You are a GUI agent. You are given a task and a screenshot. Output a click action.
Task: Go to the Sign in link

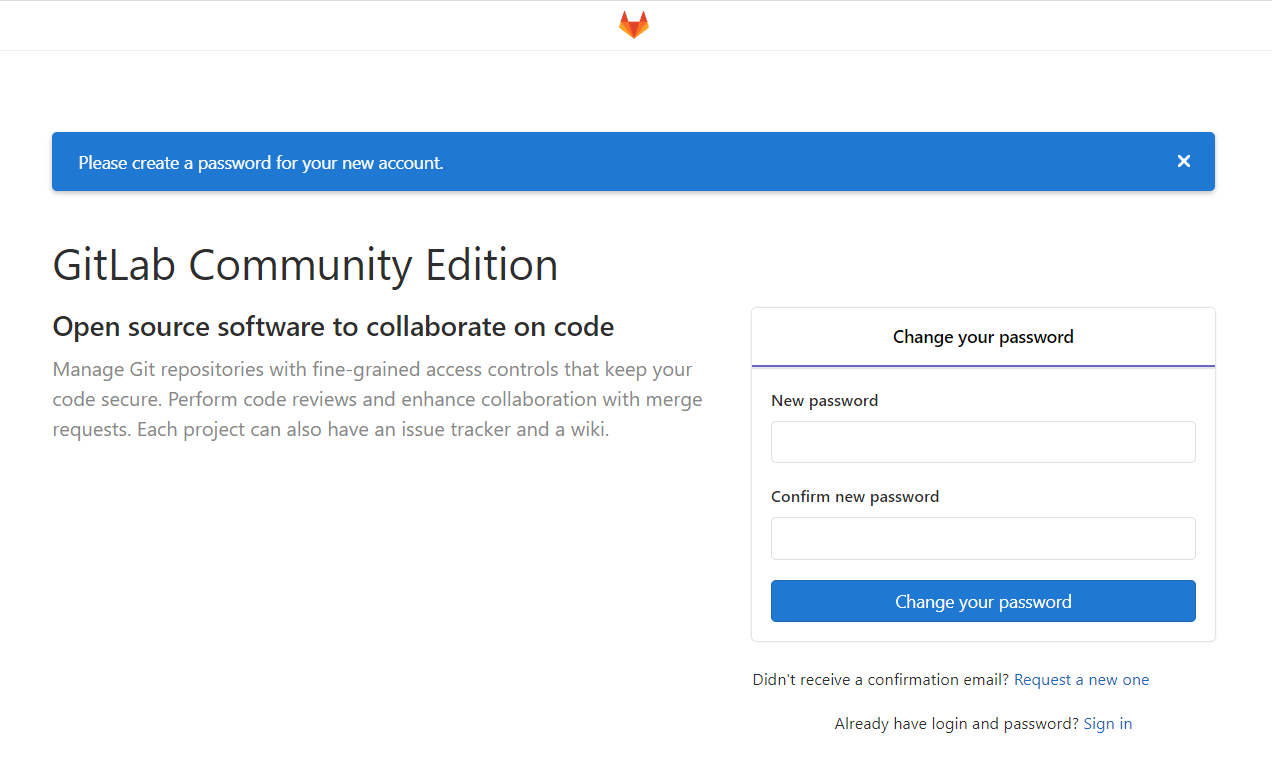(x=1108, y=724)
